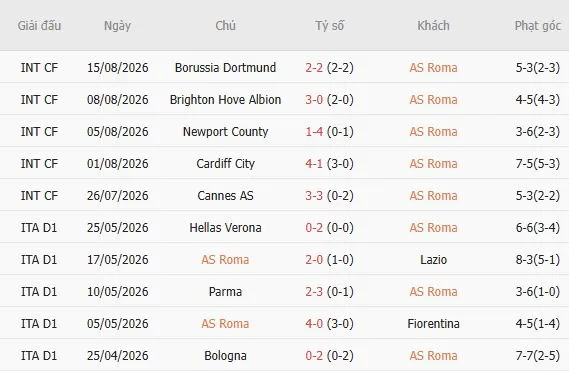Open the 1-4 Newport County match score
The image size is (569, 372).
coord(314,131)
